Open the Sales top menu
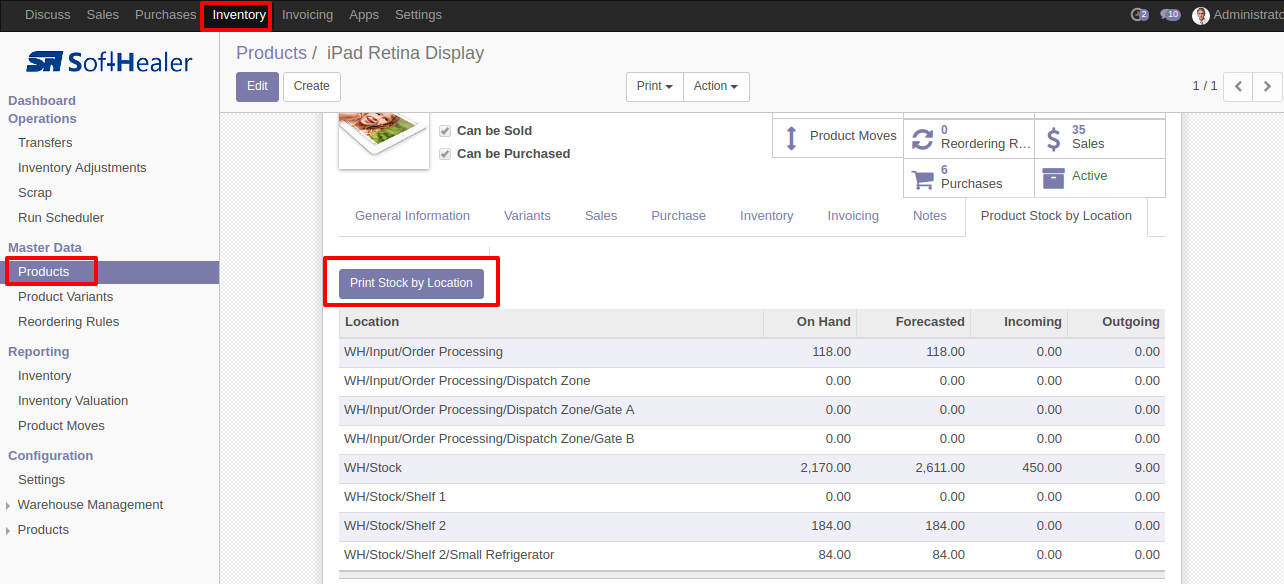This screenshot has height=584, width=1284. tap(103, 15)
